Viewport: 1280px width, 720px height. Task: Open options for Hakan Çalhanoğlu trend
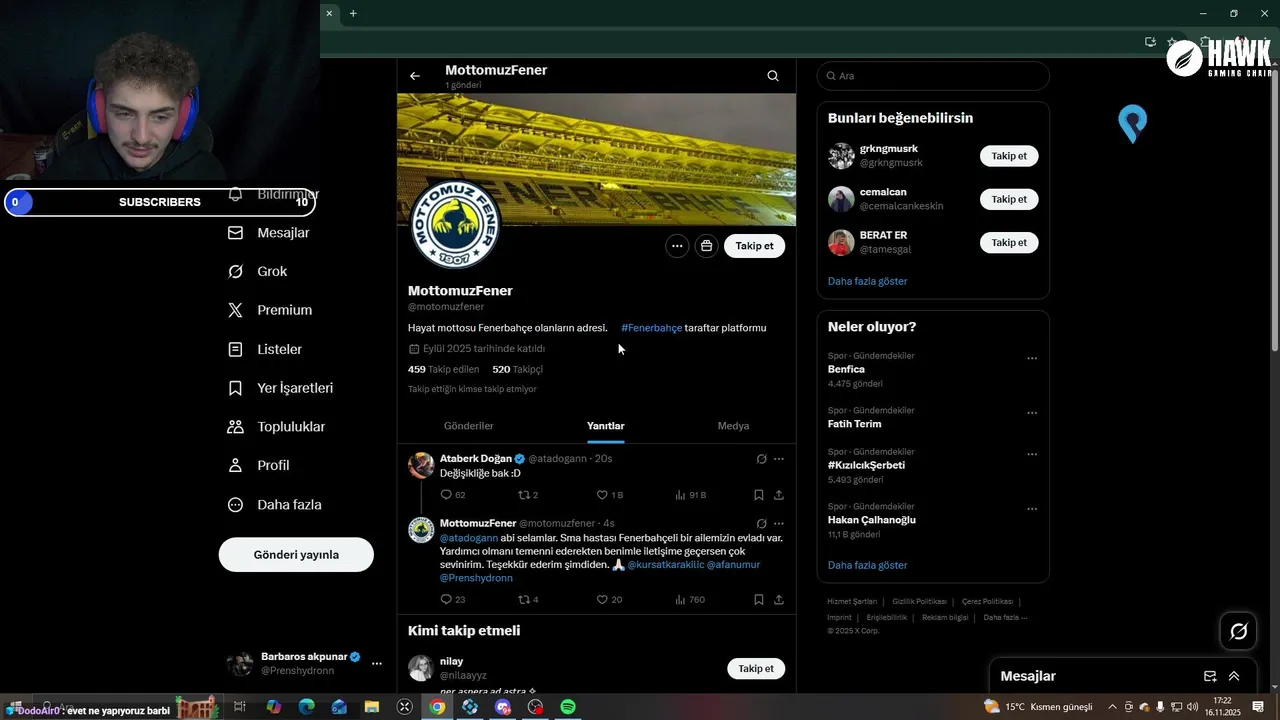1032,509
